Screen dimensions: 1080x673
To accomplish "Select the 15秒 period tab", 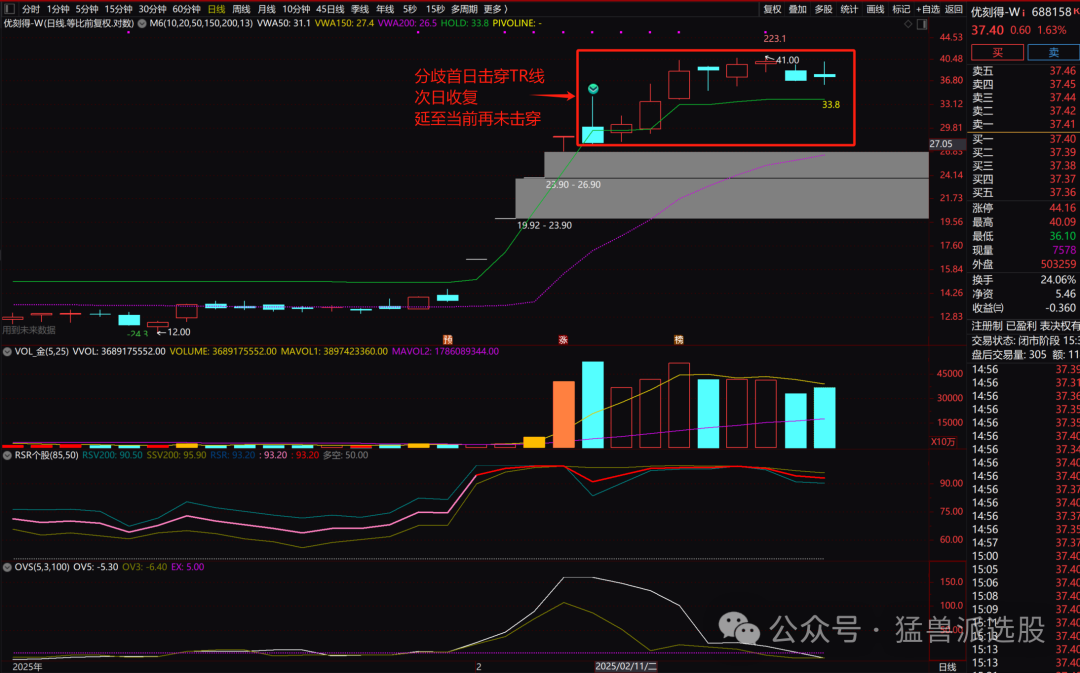I will (435, 9).
